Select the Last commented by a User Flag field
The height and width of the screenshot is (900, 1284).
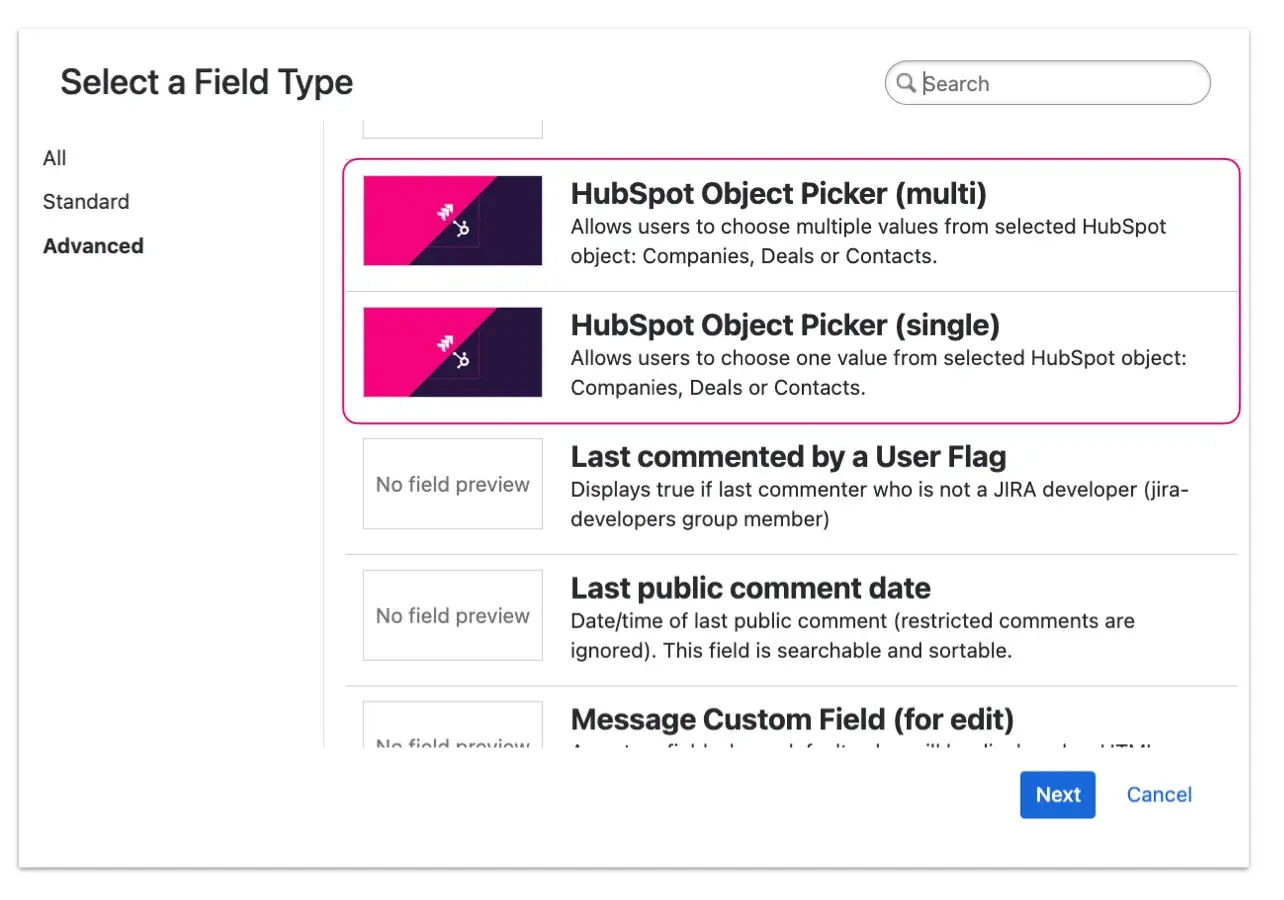[790, 484]
